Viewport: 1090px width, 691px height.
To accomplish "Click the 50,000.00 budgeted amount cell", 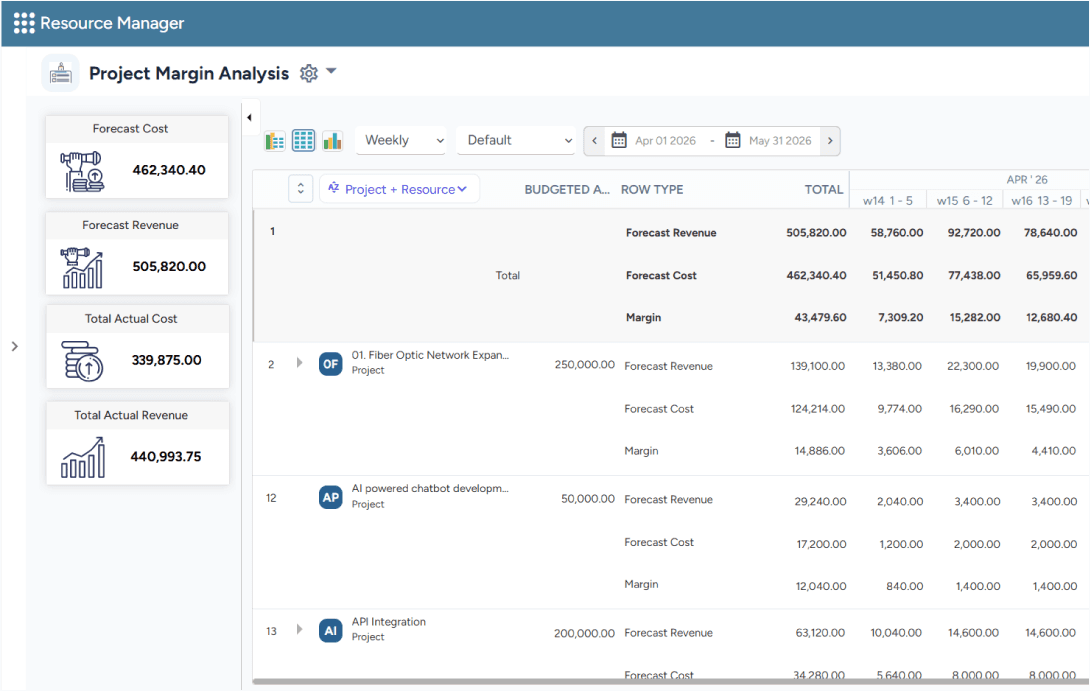I will (x=588, y=498).
